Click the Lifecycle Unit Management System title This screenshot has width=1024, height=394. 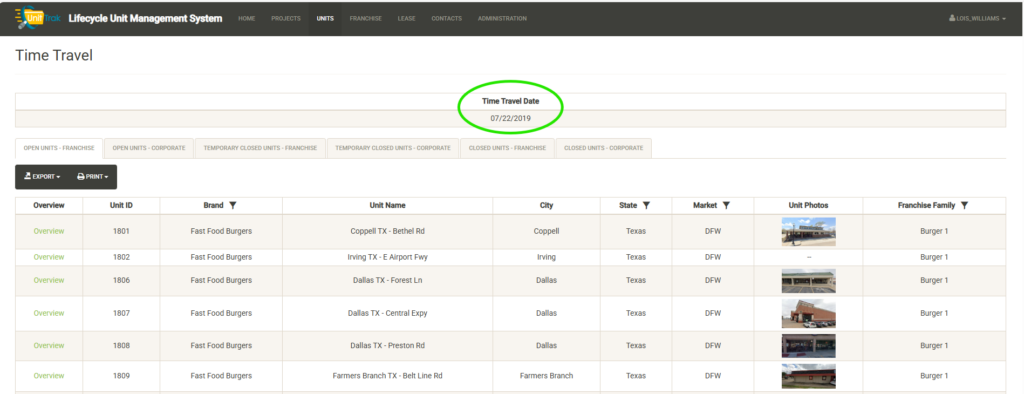click(145, 18)
